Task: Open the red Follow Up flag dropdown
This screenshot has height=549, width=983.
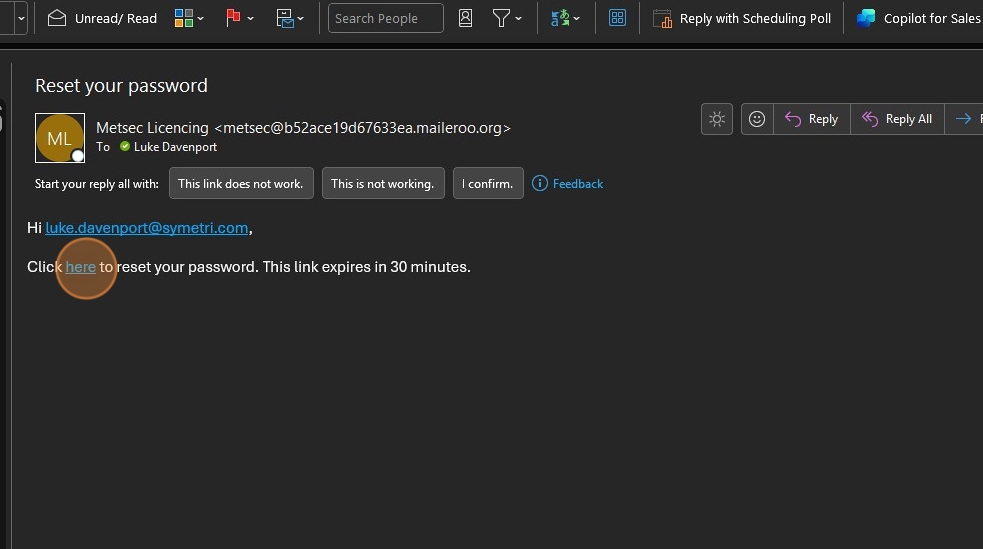Action: 239,18
